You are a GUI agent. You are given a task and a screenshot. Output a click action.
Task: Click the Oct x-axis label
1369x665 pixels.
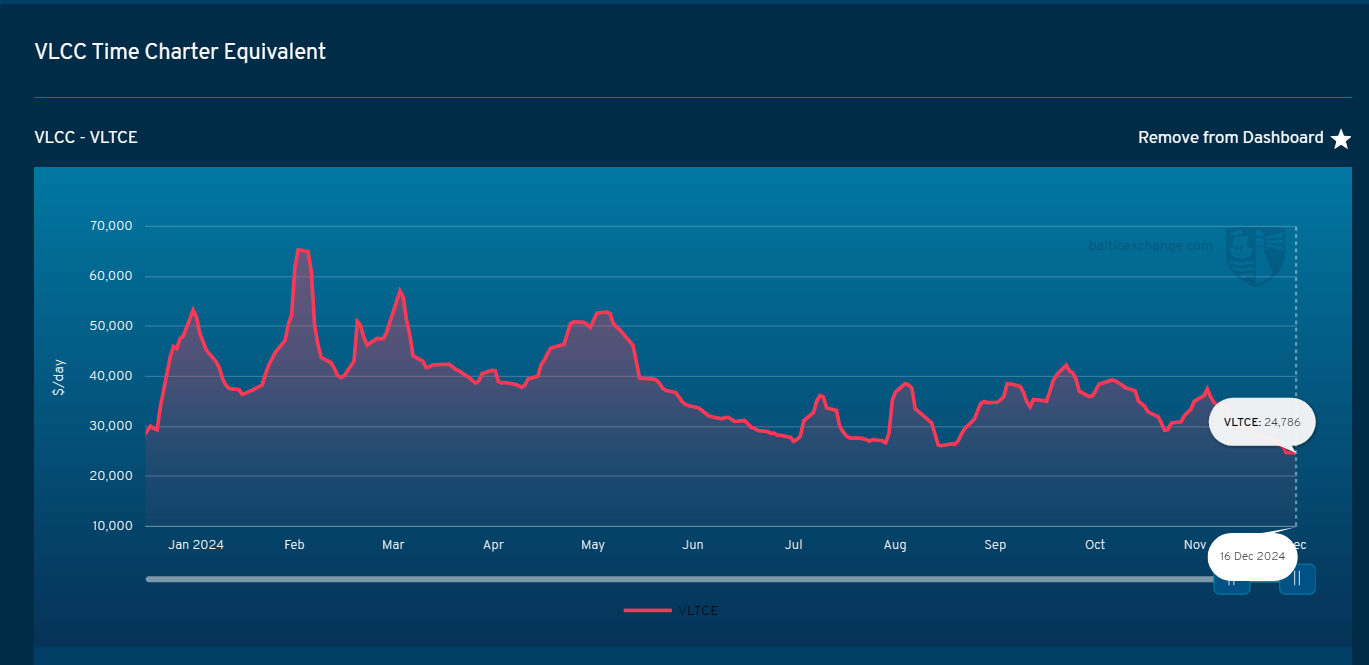[x=1095, y=545]
